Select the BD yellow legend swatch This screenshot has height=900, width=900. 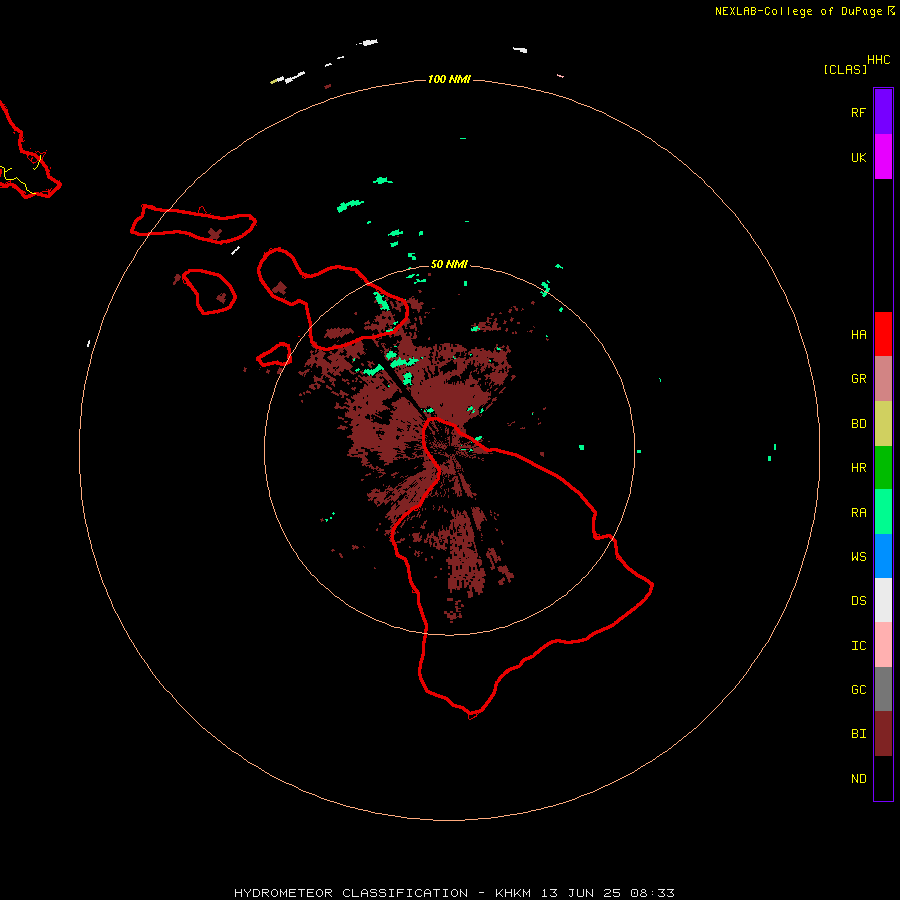click(x=883, y=424)
